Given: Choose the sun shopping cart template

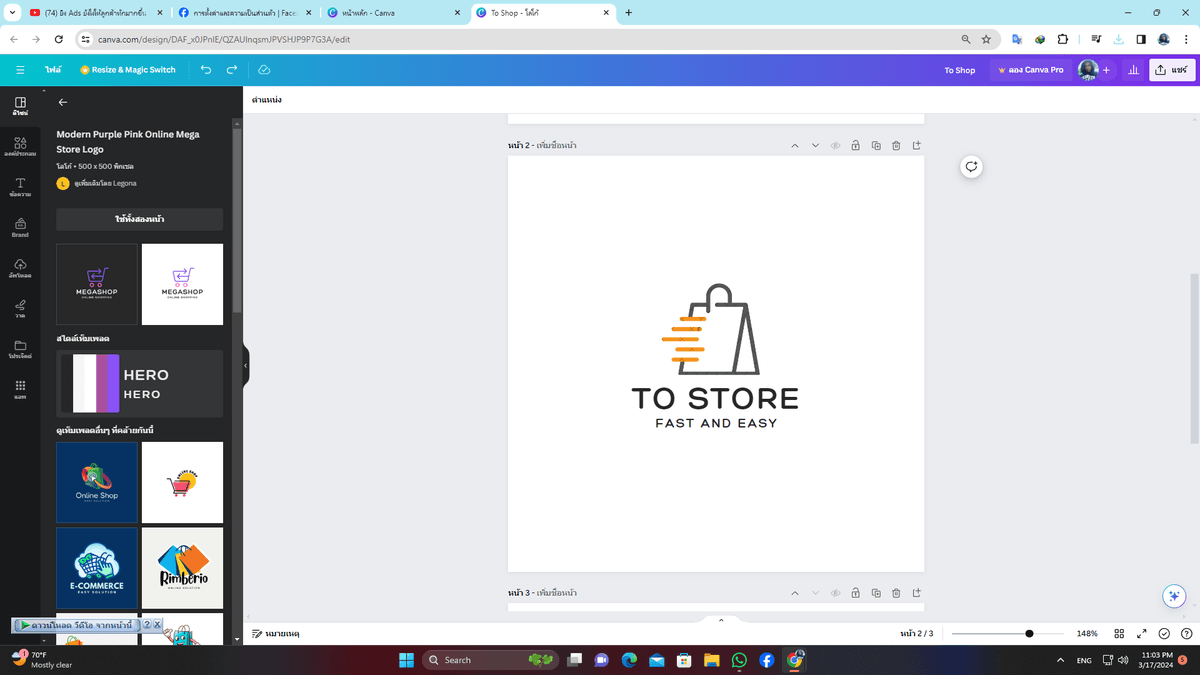Looking at the screenshot, I should tap(182, 482).
